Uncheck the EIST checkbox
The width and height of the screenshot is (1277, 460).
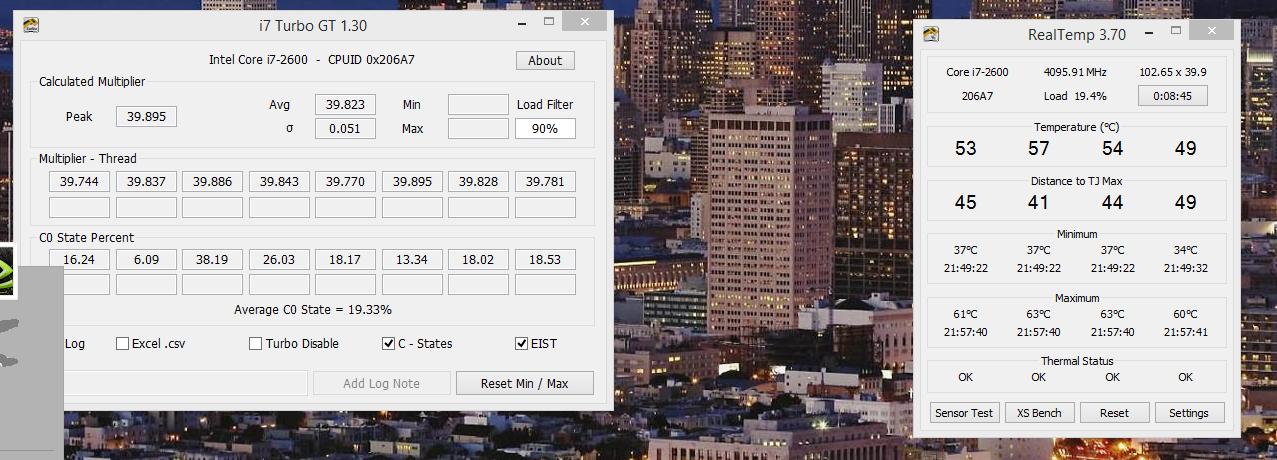tap(521, 343)
